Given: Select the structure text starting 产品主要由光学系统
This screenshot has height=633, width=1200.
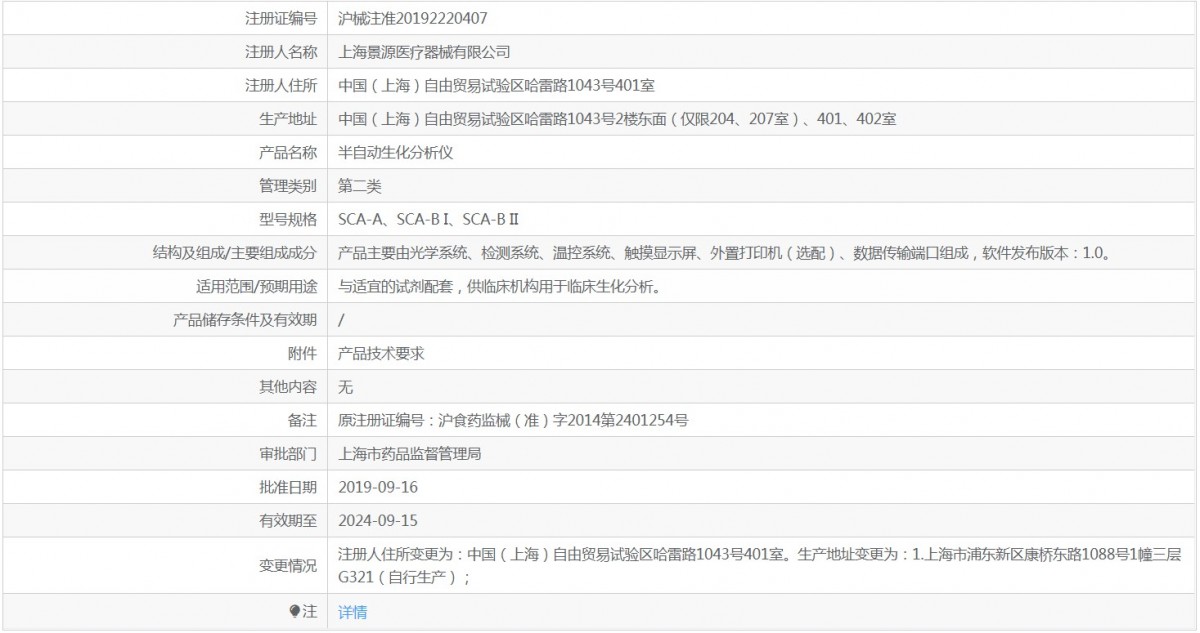Looking at the screenshot, I should [x=724, y=253].
